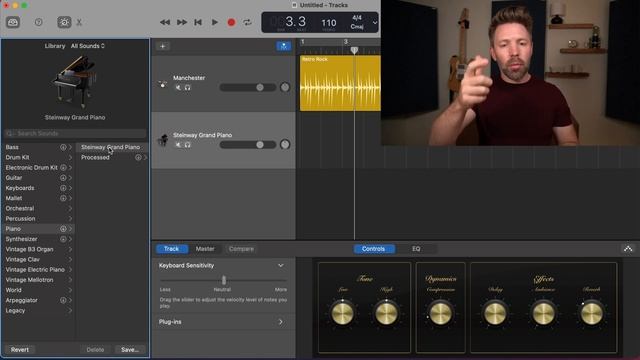Open the Orchestral category
Image resolution: width=640 pixels, height=360 pixels.
click(38, 208)
